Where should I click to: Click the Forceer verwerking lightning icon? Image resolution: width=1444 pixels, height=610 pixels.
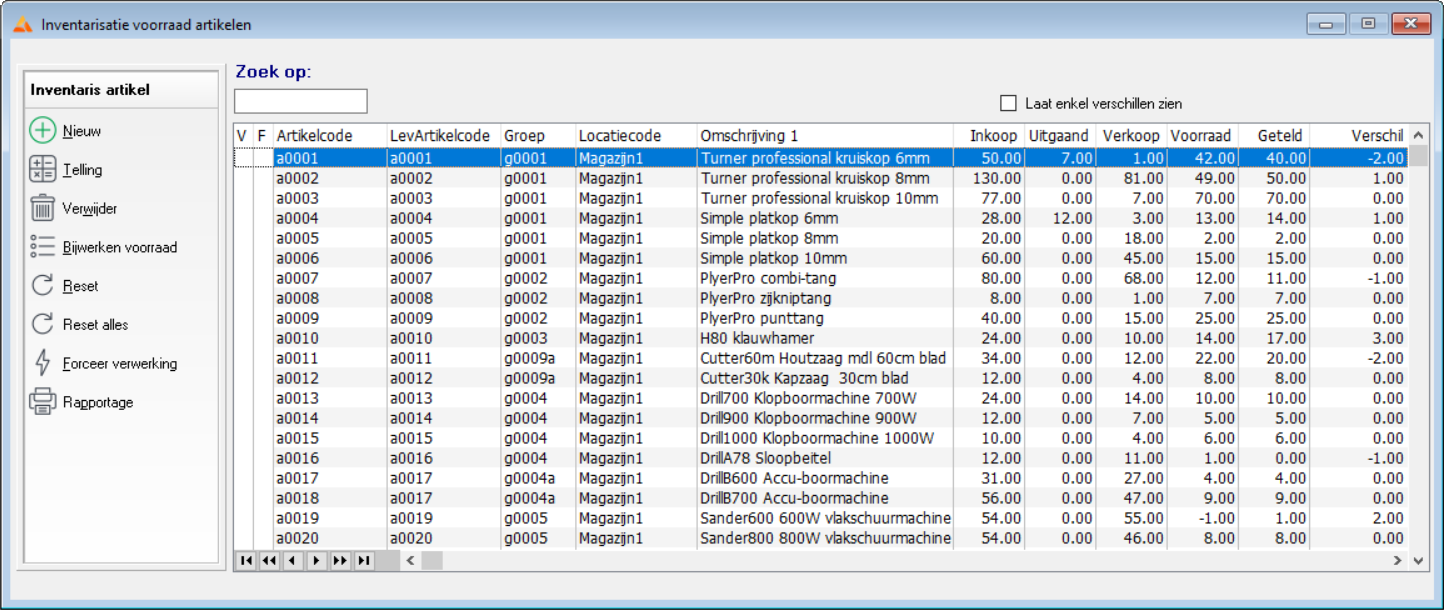click(42, 363)
